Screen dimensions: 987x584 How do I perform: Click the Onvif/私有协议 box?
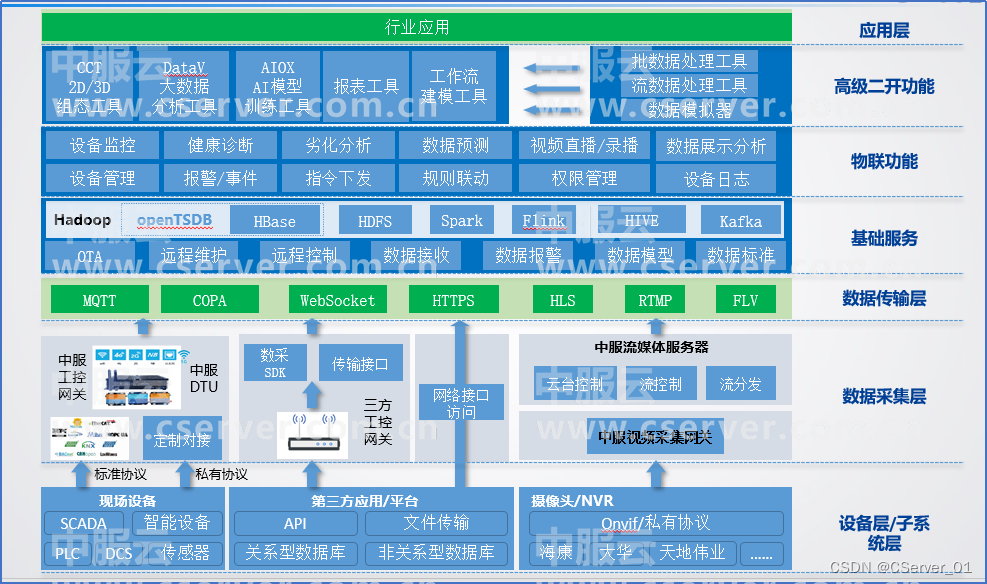(656, 522)
